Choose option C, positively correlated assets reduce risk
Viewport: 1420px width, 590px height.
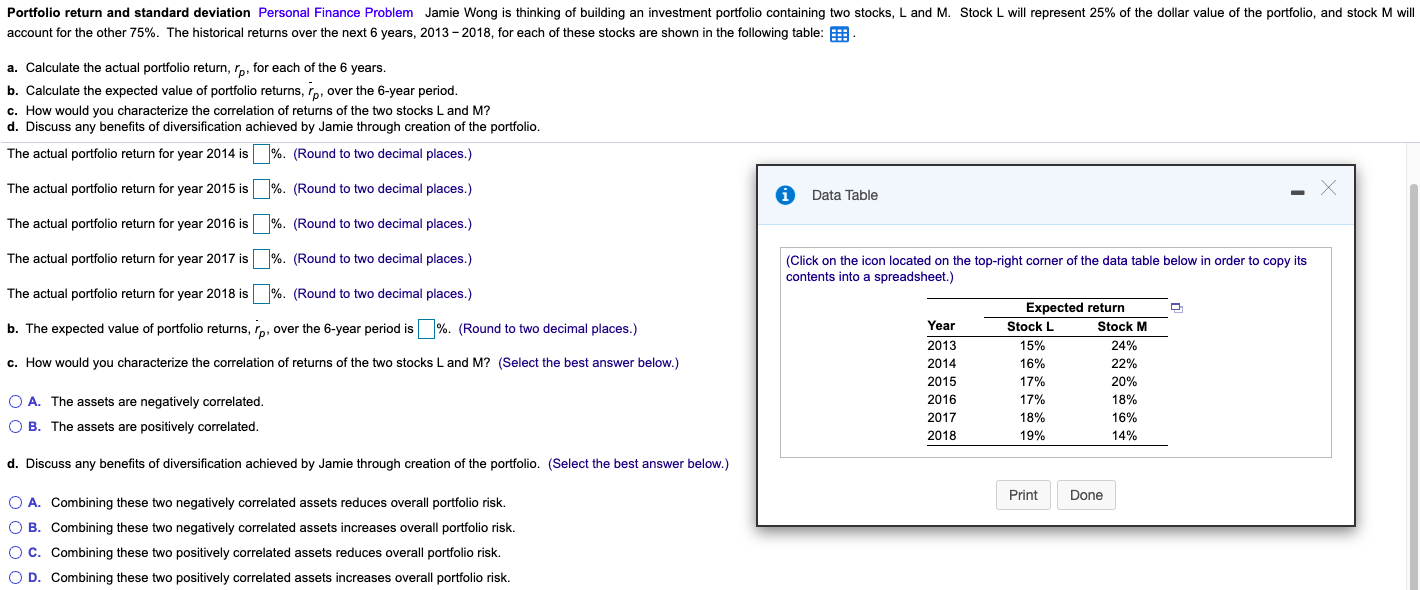point(15,552)
